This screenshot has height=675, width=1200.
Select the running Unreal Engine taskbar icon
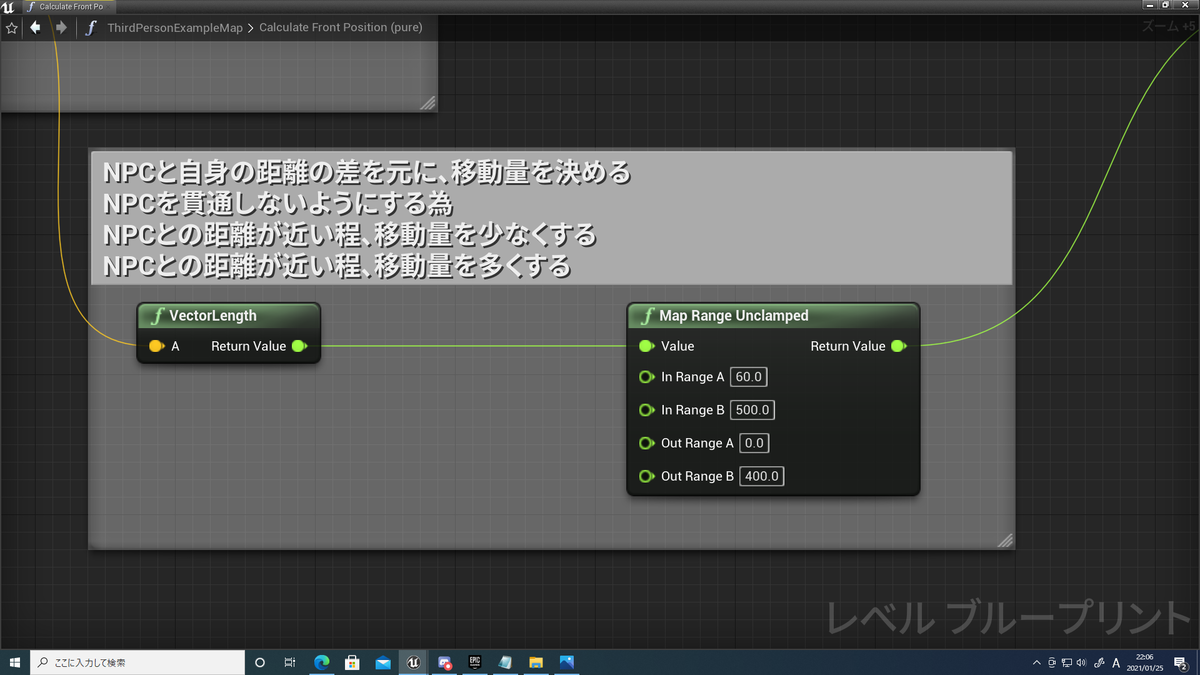click(x=414, y=661)
